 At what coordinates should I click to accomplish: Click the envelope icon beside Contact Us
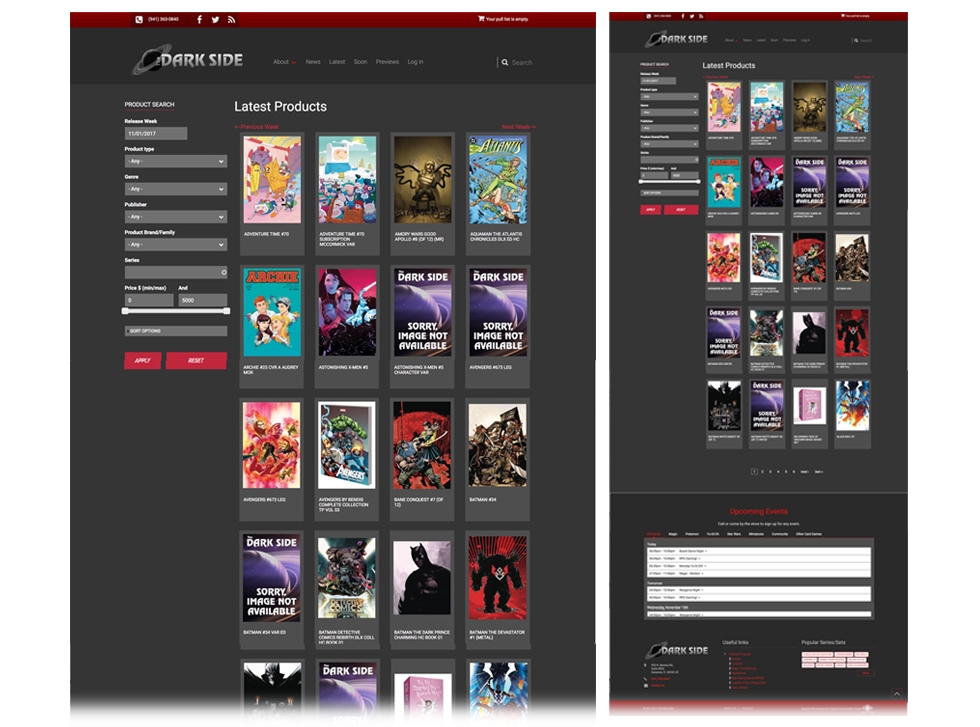click(645, 685)
